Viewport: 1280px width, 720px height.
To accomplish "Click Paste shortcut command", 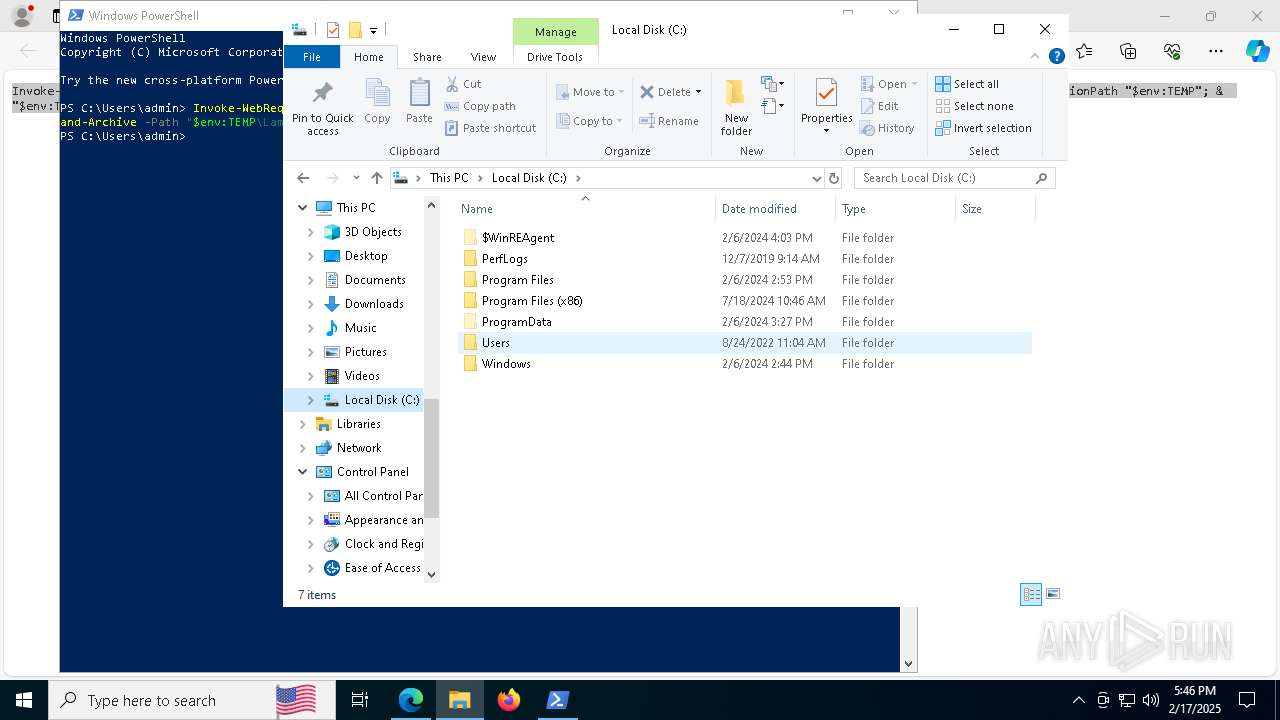I will point(490,128).
